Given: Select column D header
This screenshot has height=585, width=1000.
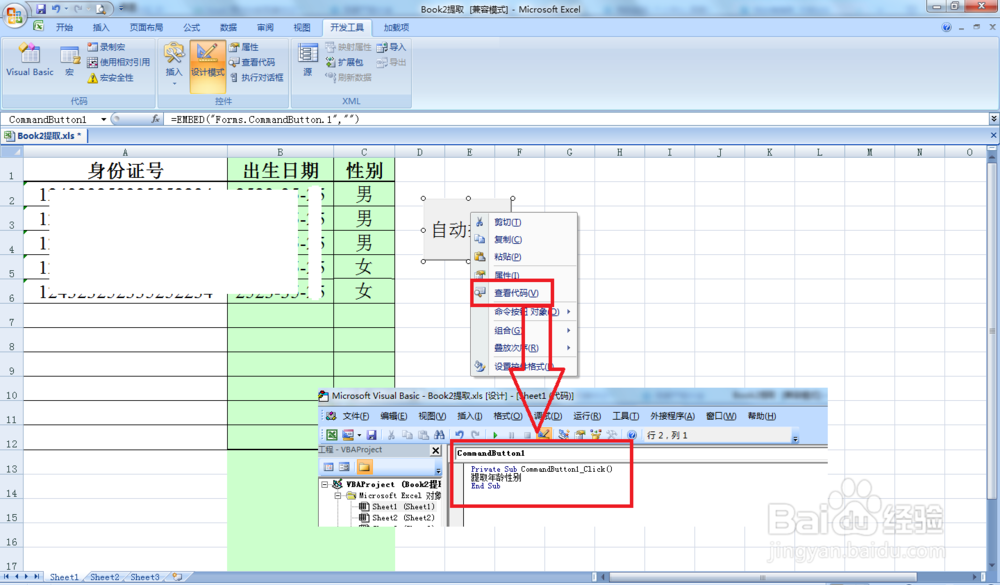Looking at the screenshot, I should tap(419, 152).
